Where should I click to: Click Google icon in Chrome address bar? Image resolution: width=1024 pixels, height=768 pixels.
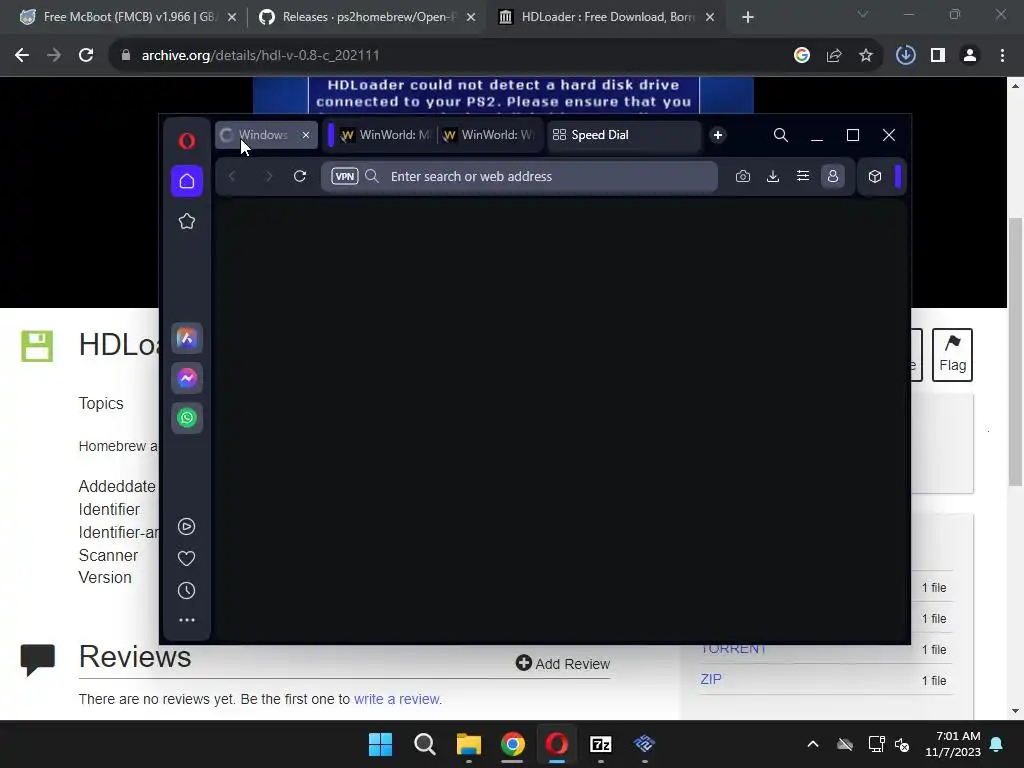point(802,56)
